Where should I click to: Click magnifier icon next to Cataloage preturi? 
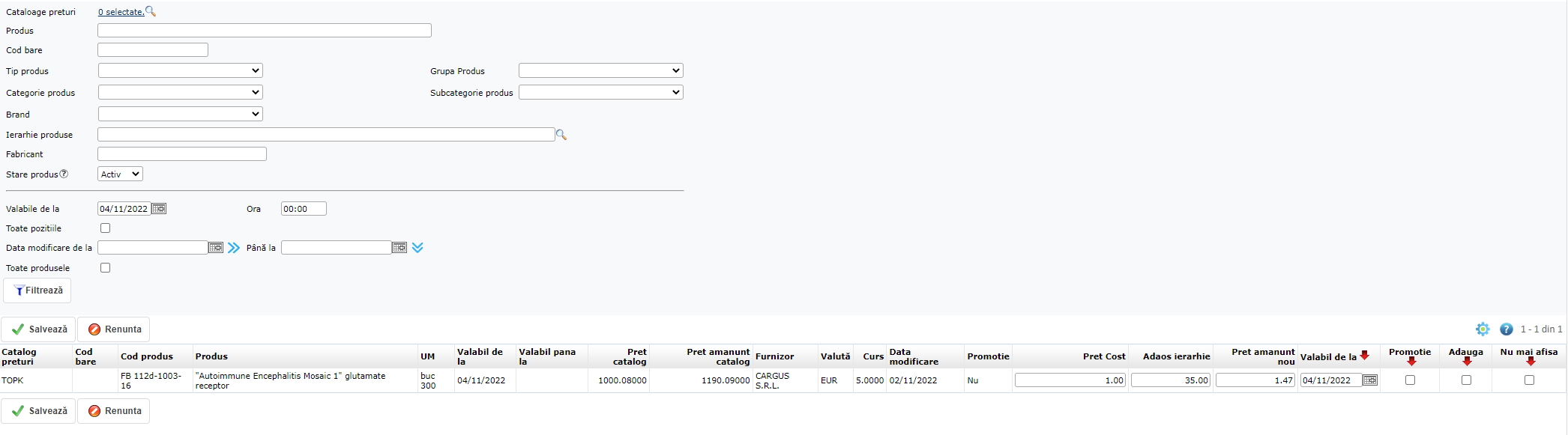click(x=151, y=11)
